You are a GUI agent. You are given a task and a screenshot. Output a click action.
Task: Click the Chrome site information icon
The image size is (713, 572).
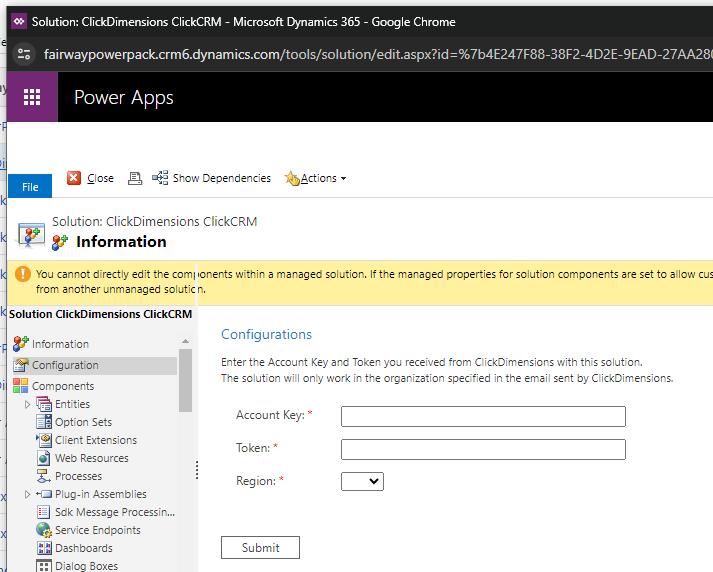(24, 55)
